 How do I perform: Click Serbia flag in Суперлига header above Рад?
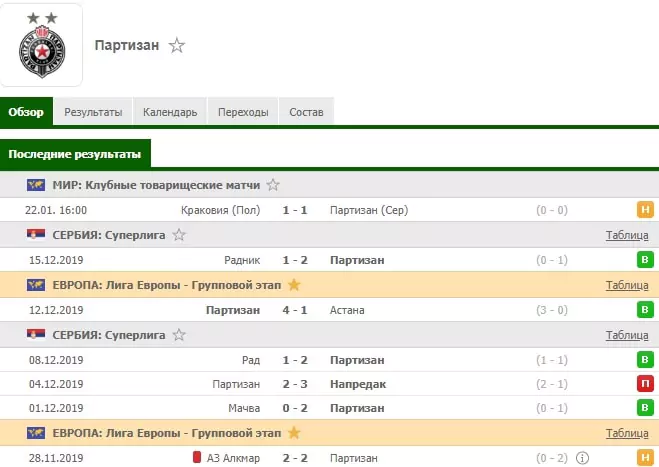[36, 335]
